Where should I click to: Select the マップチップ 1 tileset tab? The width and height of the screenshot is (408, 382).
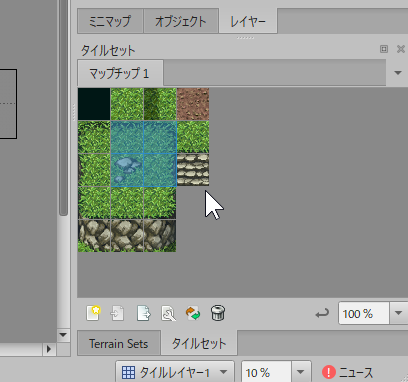(120, 73)
